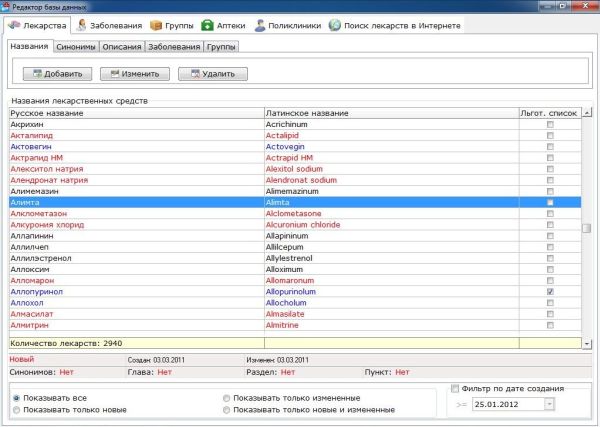
Task: Click the pills icon on Лекарства tab
Action: tap(14, 25)
